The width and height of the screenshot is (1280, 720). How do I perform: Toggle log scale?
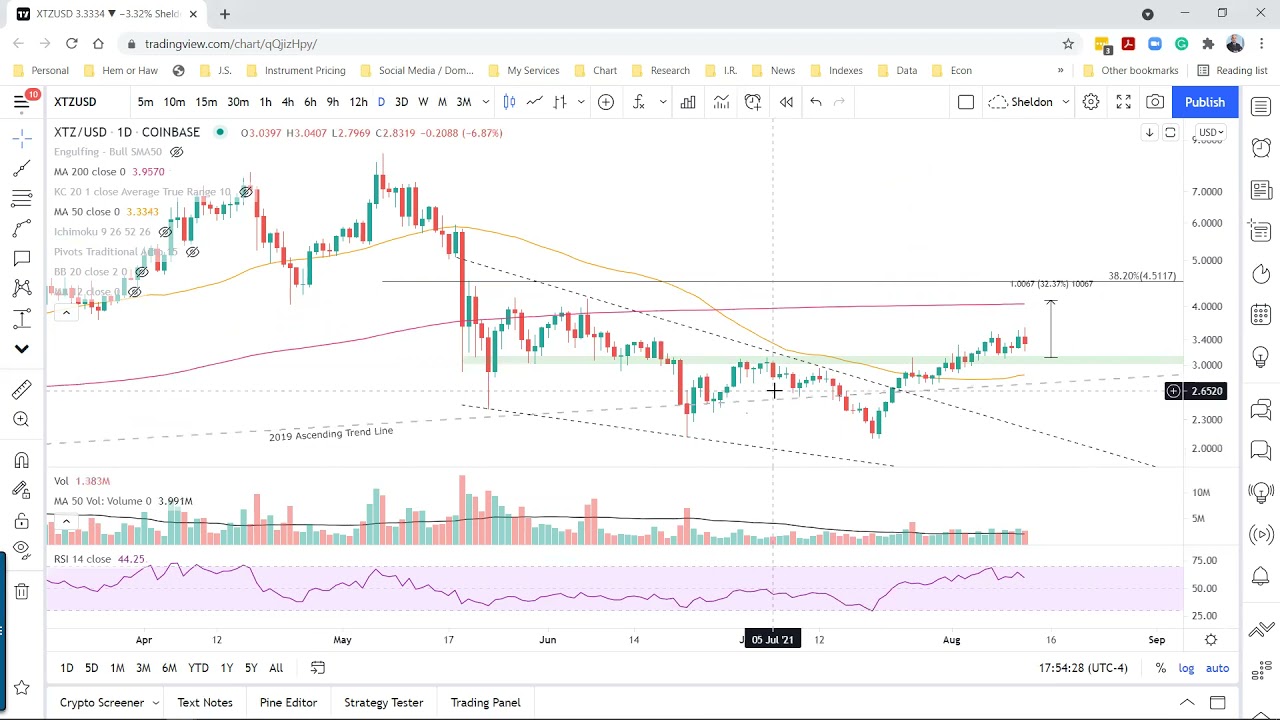[x=1186, y=668]
